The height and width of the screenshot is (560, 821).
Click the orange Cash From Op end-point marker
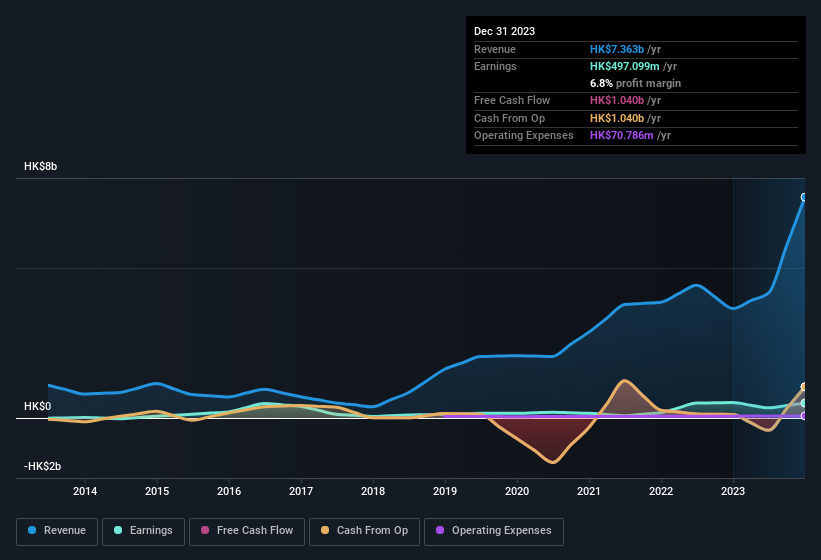coord(804,387)
